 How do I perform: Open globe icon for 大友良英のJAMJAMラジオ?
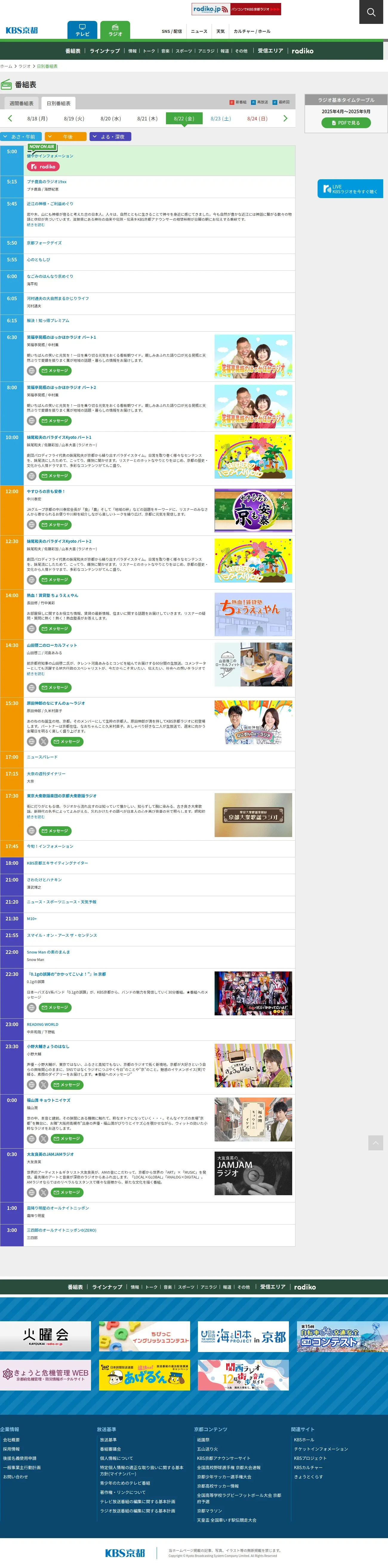pyautogui.click(x=32, y=1193)
